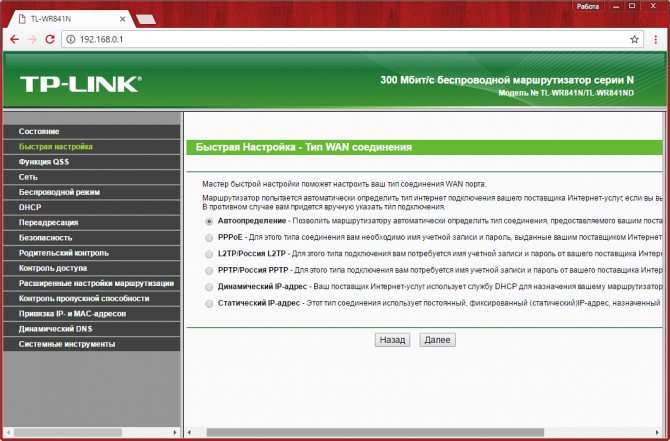Expand the Сеть menu section
The height and width of the screenshot is (441, 670).
91,177
